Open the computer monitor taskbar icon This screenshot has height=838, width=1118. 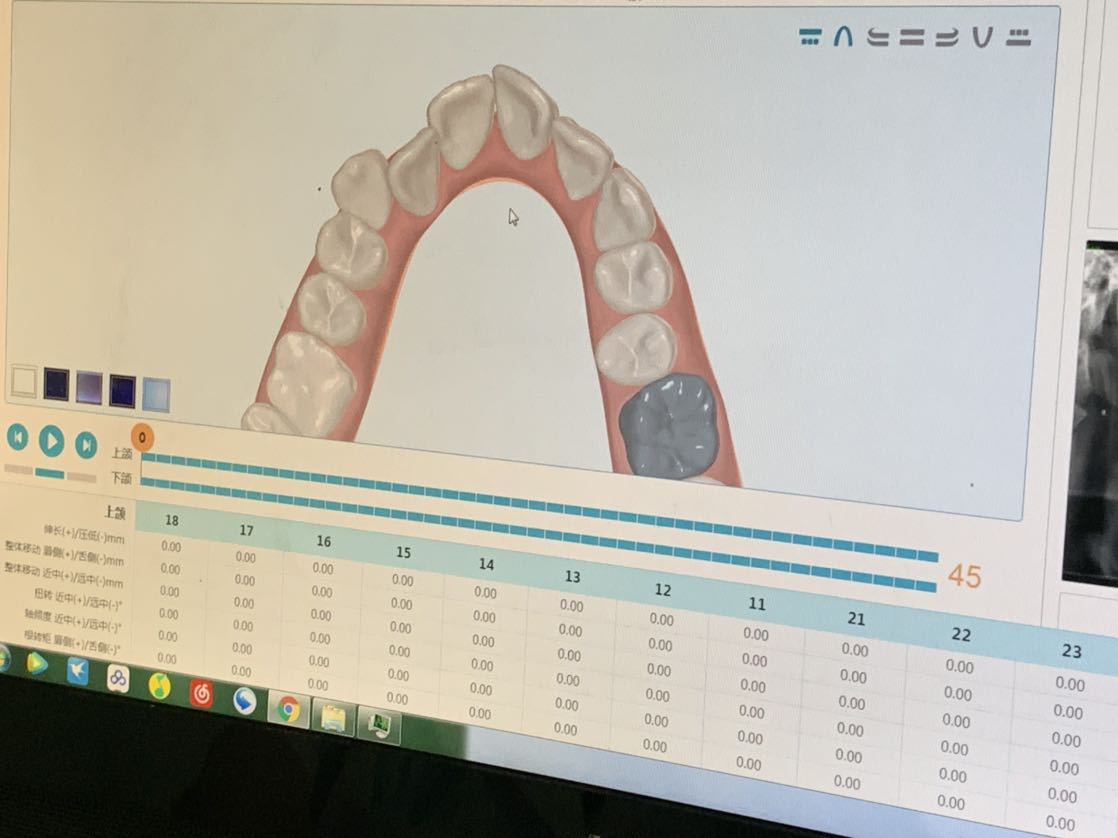pyautogui.click(x=379, y=725)
